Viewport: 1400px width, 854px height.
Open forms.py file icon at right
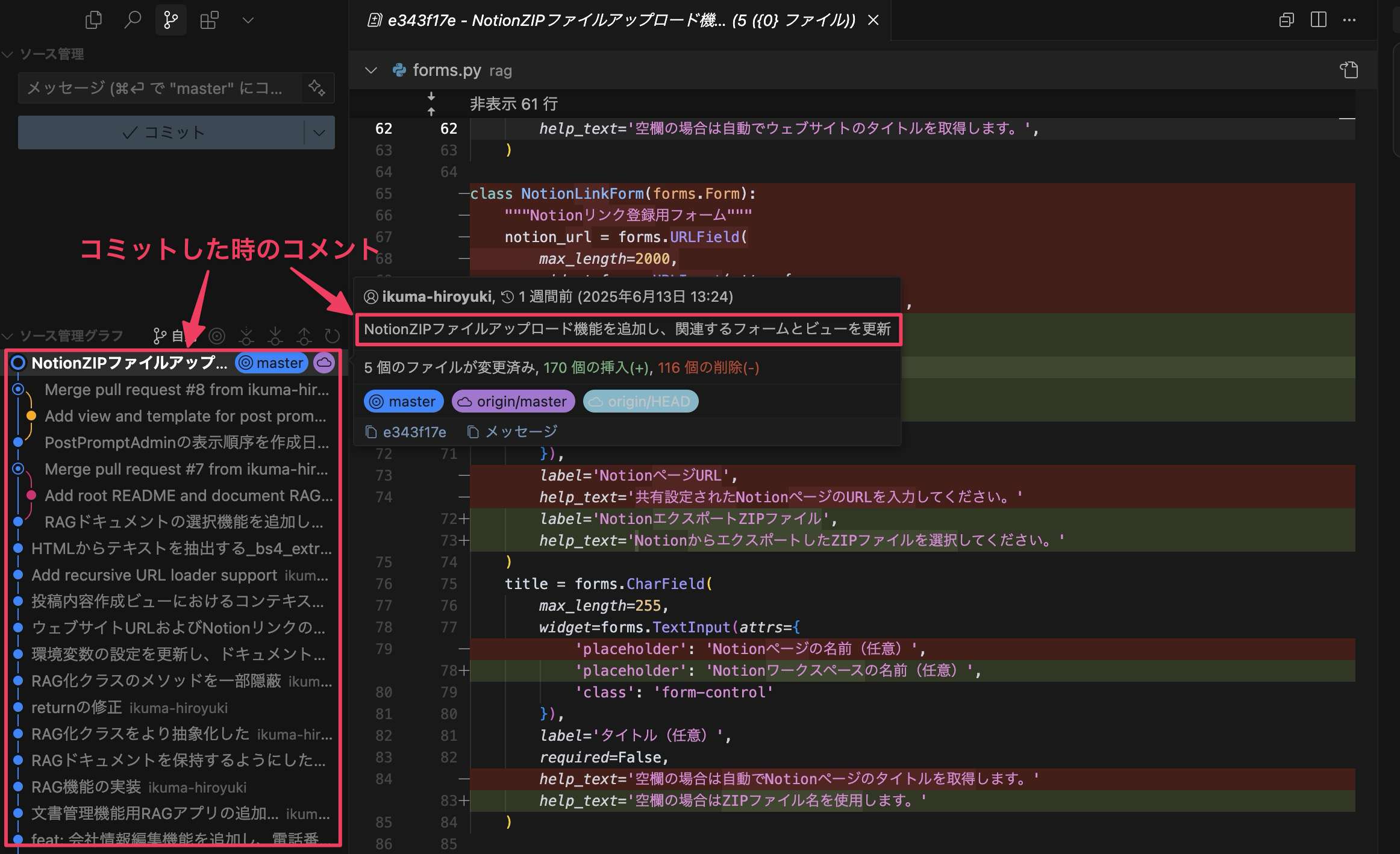tap(1349, 70)
